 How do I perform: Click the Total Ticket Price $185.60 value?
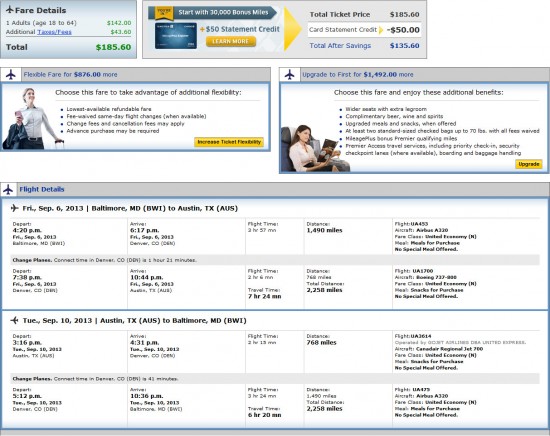(x=404, y=15)
